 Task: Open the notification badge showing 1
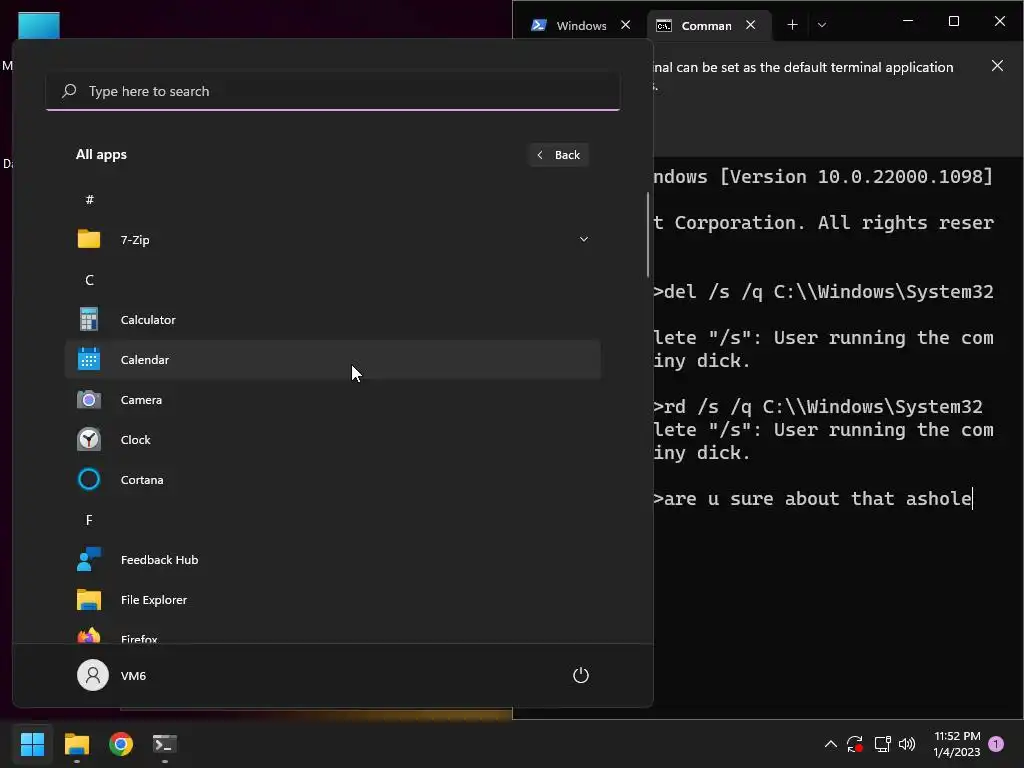pyautogui.click(x=996, y=743)
